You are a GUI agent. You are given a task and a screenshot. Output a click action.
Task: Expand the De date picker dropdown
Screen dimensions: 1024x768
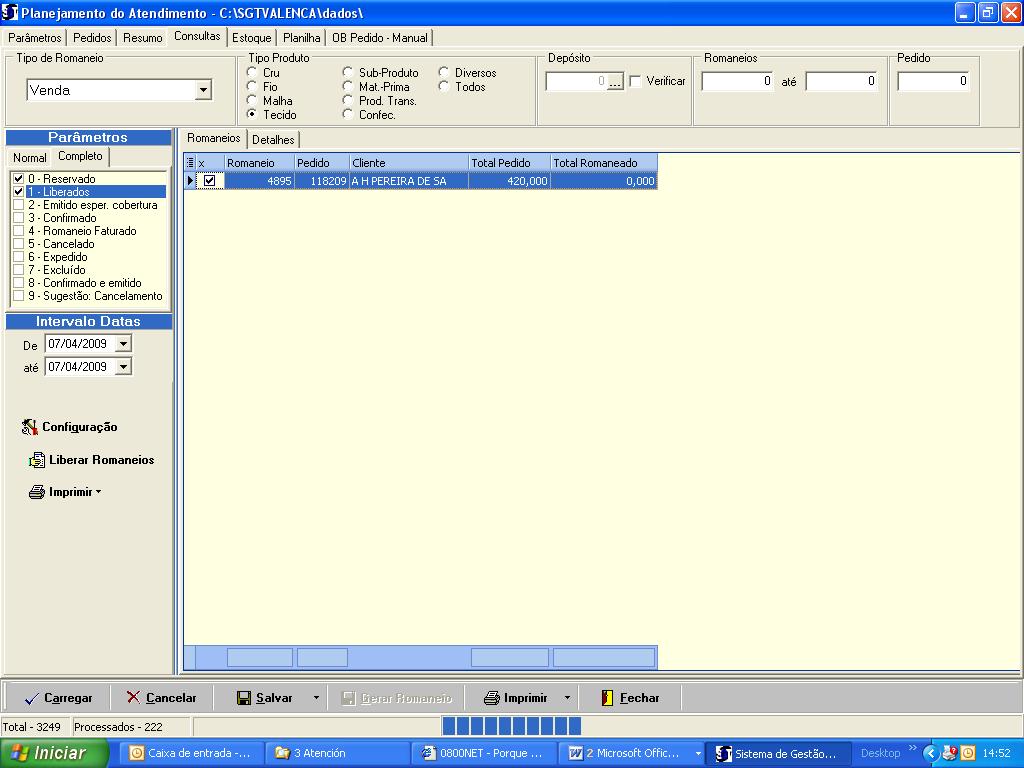123,344
